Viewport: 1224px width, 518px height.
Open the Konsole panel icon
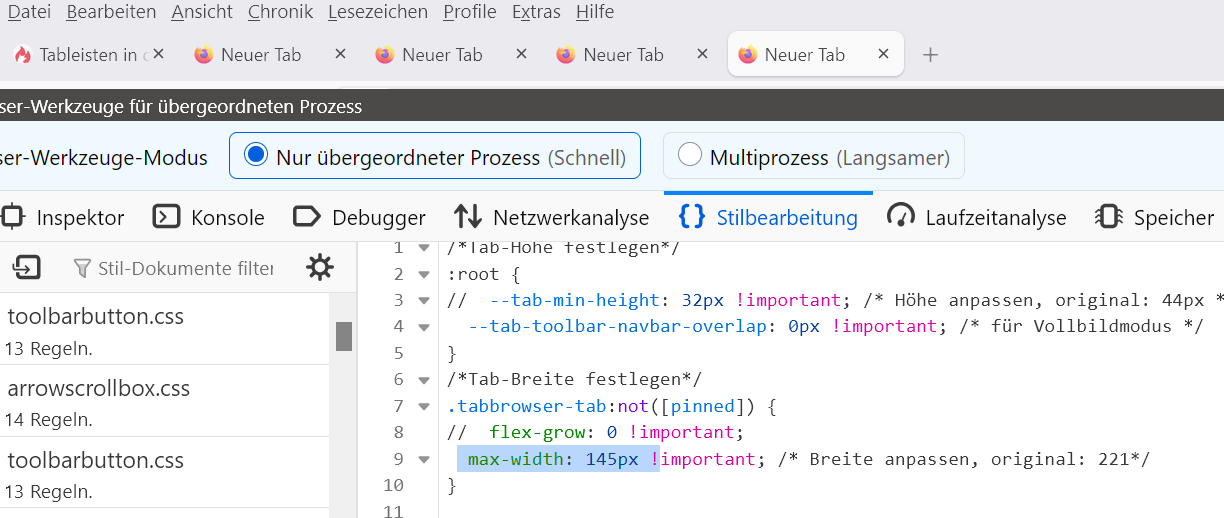click(166, 217)
